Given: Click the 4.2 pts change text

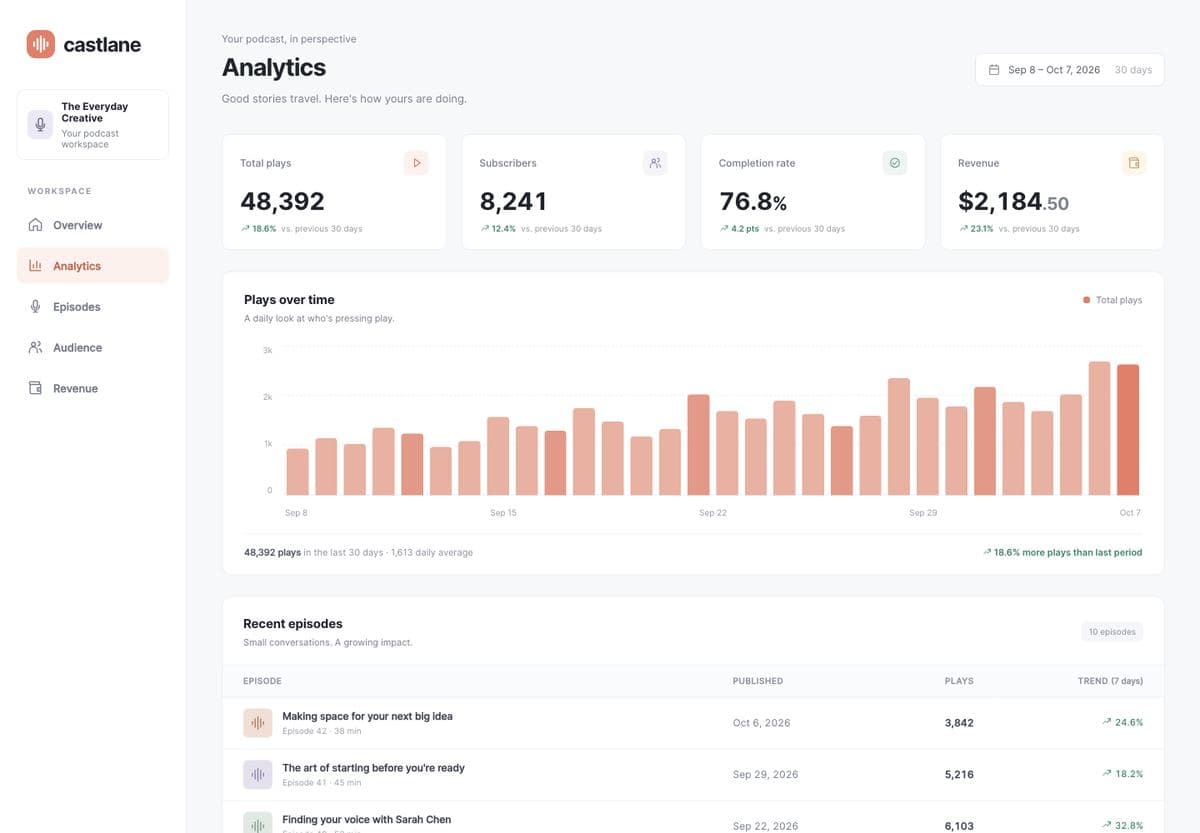Looking at the screenshot, I should point(745,229).
